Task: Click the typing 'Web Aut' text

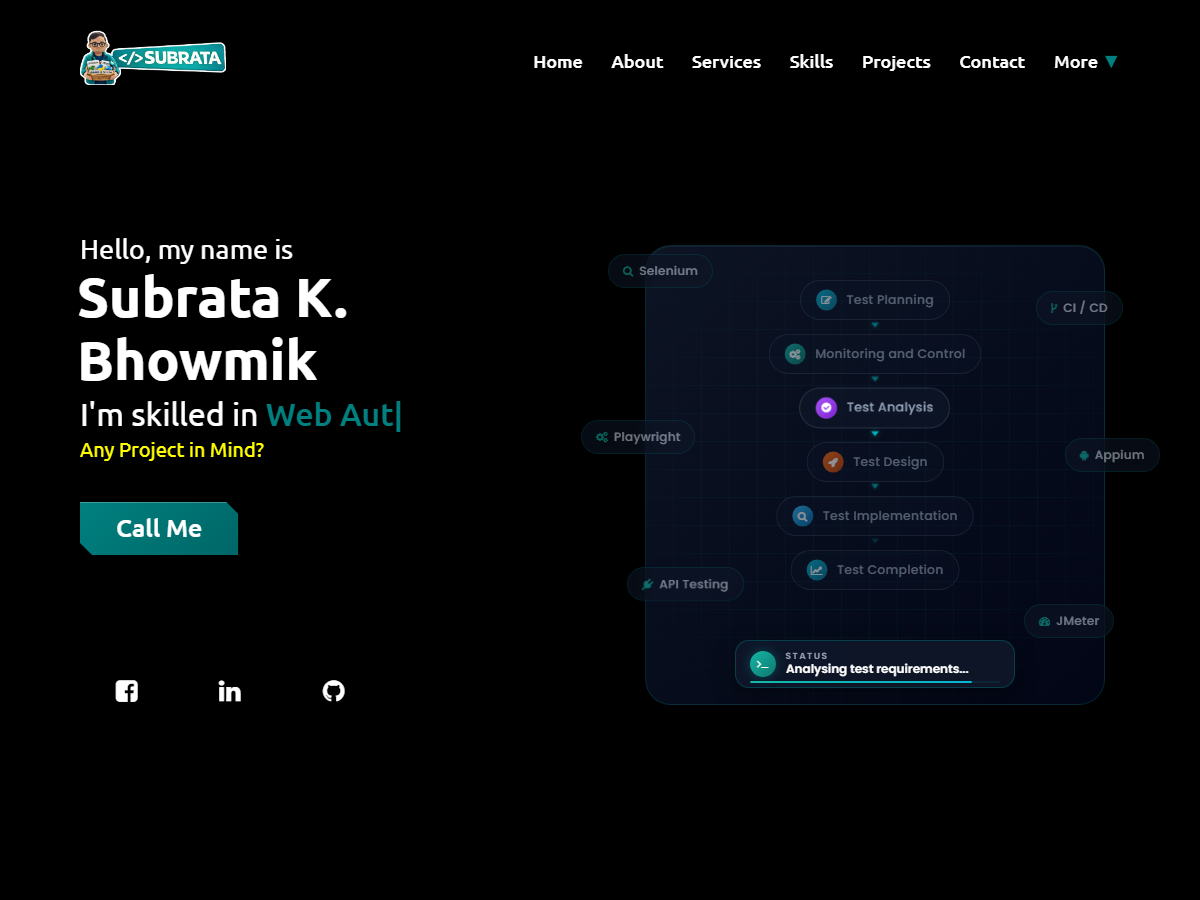Action: pyautogui.click(x=330, y=415)
